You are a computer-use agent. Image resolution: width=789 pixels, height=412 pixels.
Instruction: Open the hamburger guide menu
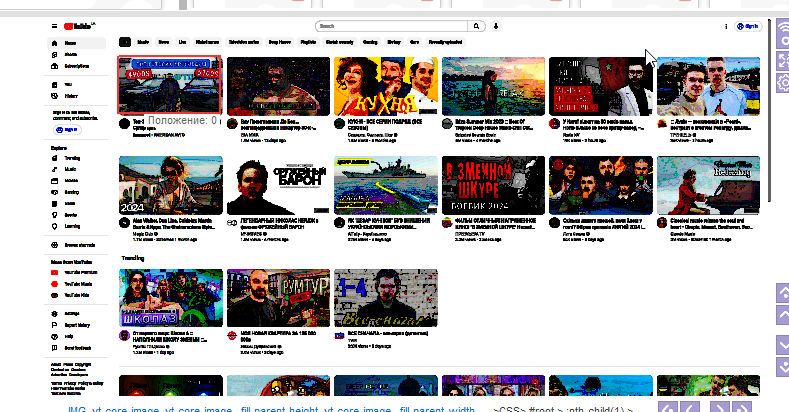coord(53,26)
